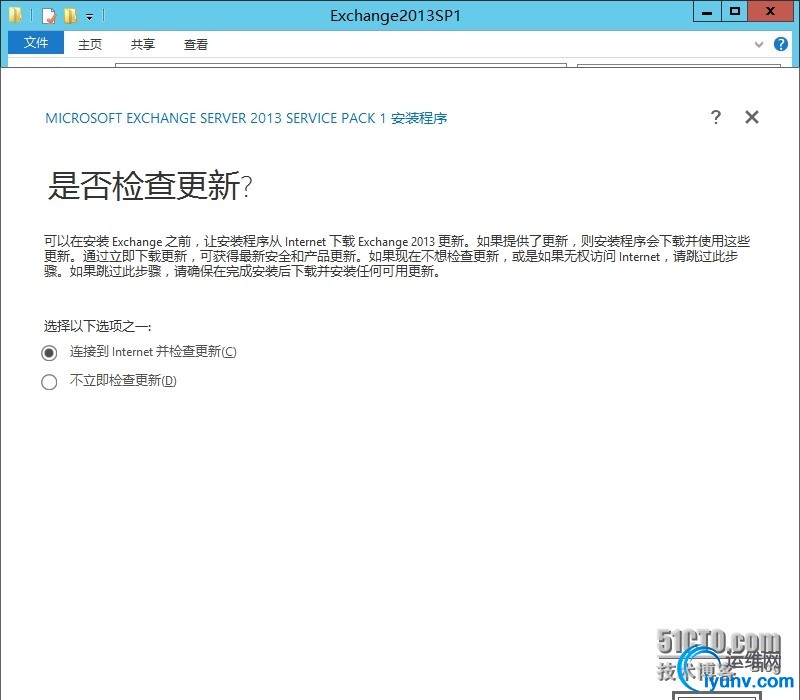This screenshot has width=800, height=700.
Task: Click the 选择以下选项之一 label
Action: click(97, 326)
